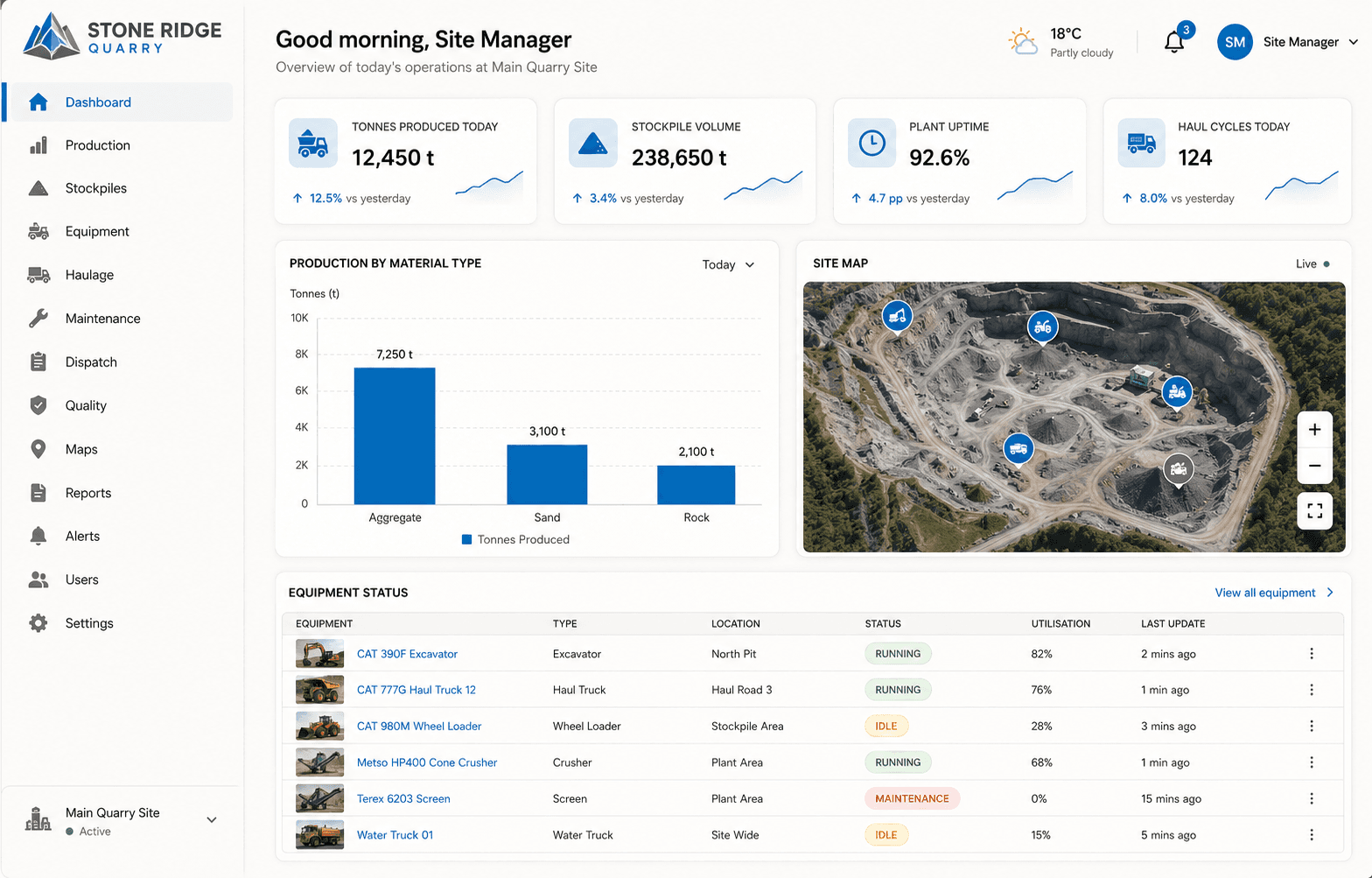Click the Sand bar in chart
Screen dimensions: 1372x878
tap(547, 474)
